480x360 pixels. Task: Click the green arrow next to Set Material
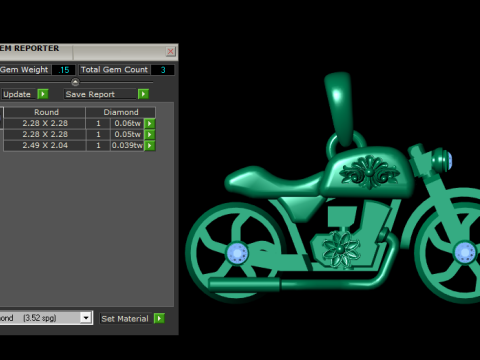click(159, 318)
